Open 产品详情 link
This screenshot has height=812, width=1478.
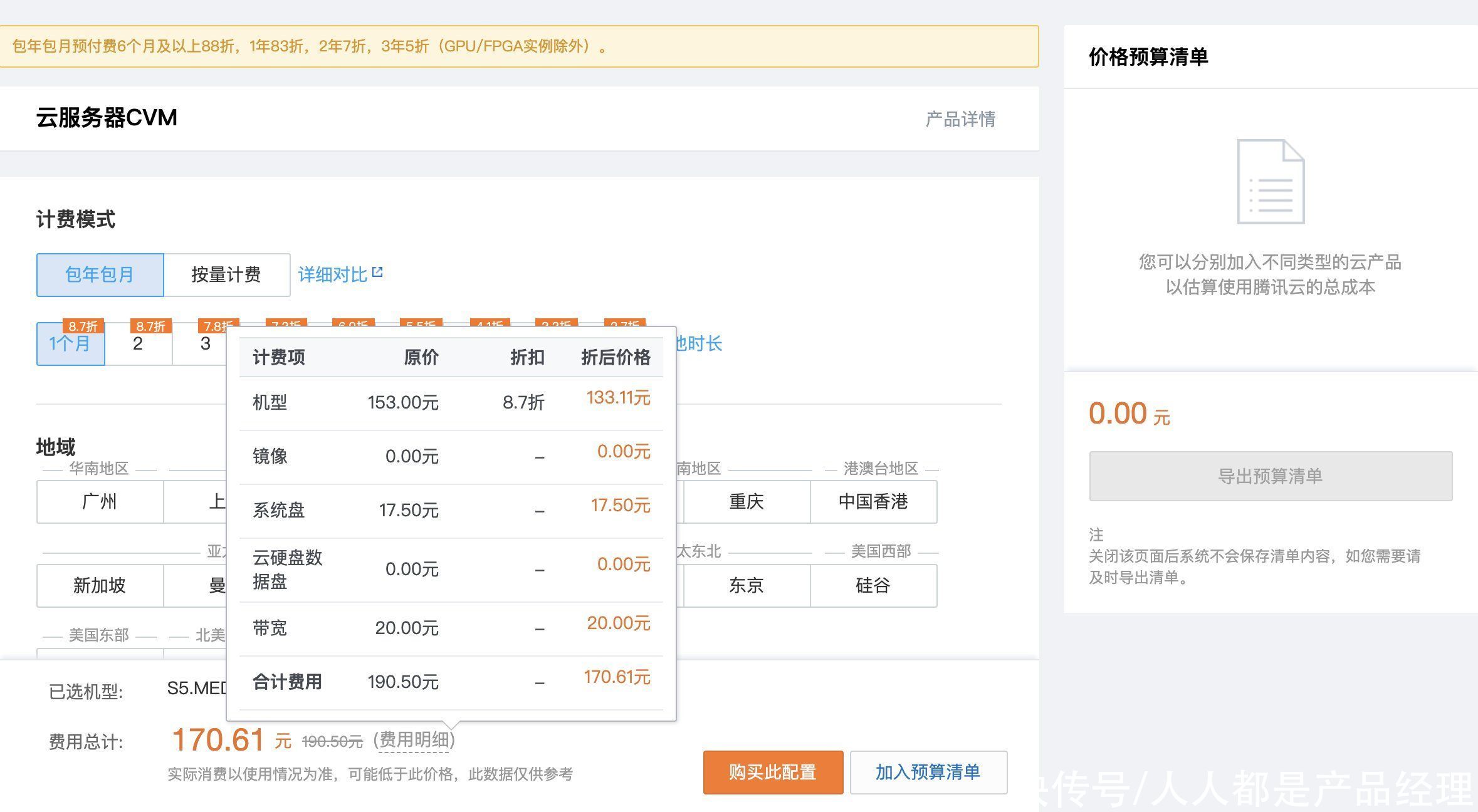[x=960, y=119]
